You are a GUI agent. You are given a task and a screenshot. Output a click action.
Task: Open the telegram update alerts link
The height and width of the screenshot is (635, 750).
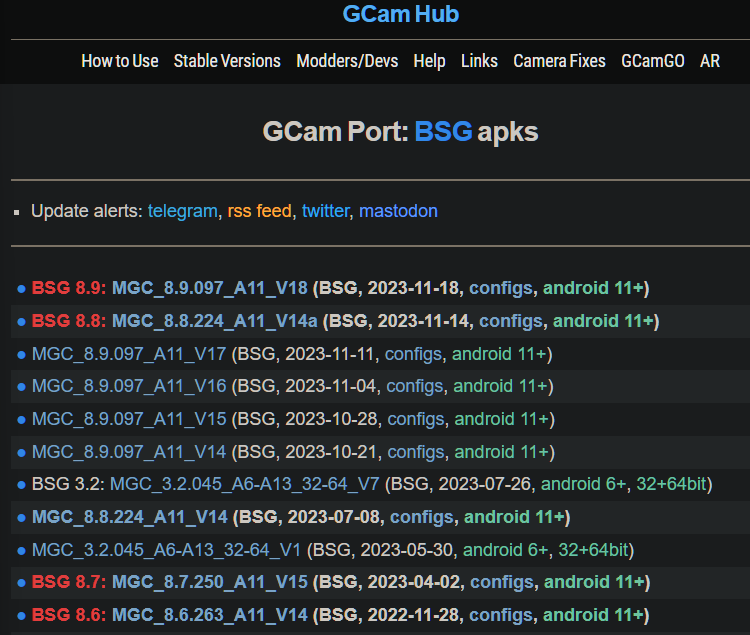point(182,211)
